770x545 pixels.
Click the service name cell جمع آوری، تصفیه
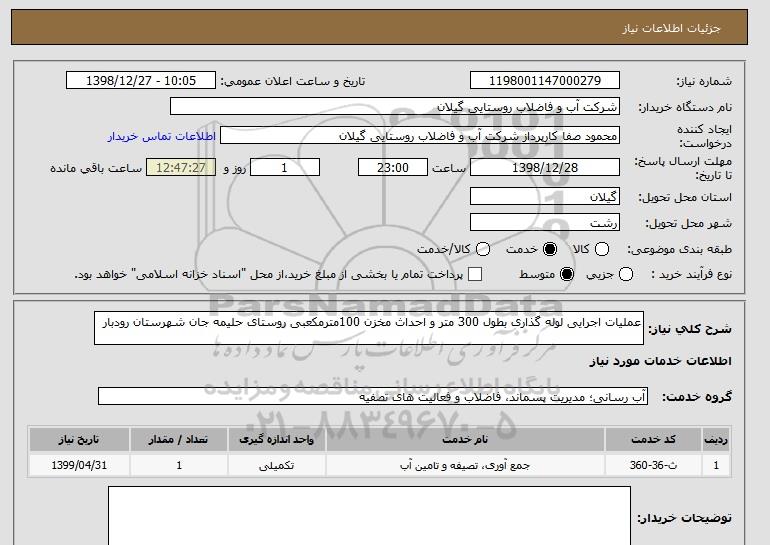[x=465, y=465]
